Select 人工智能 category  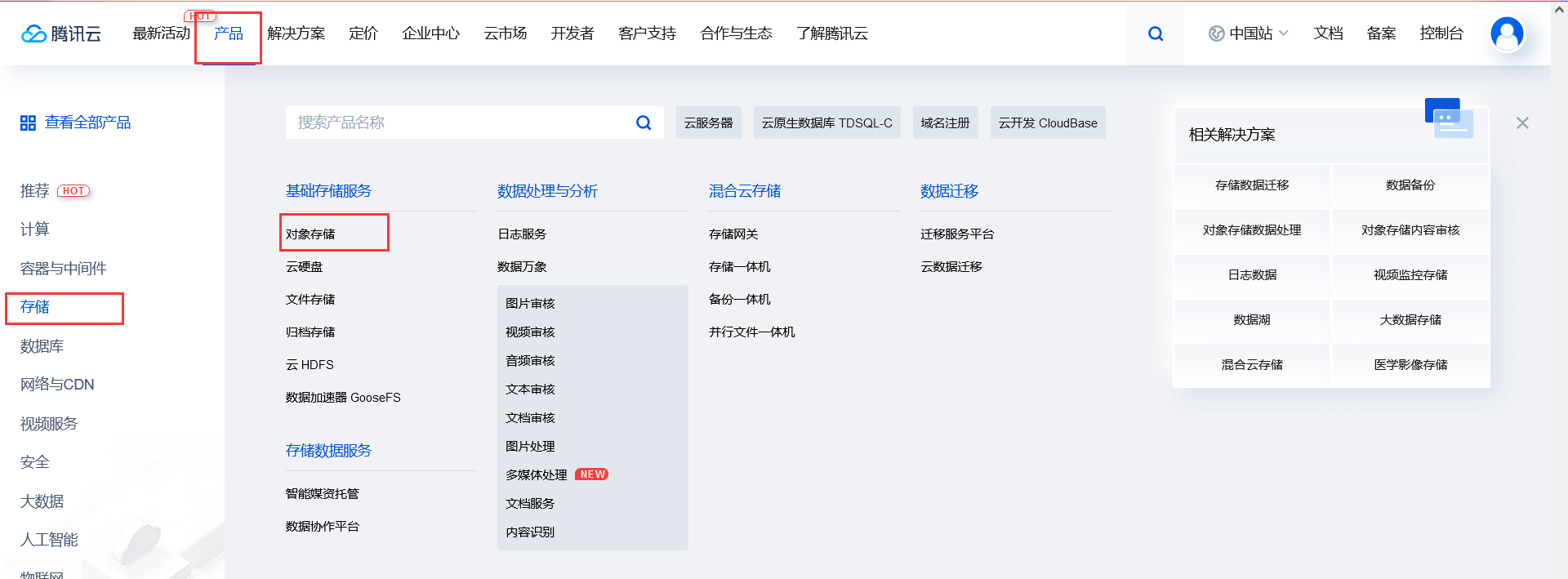pyautogui.click(x=49, y=540)
